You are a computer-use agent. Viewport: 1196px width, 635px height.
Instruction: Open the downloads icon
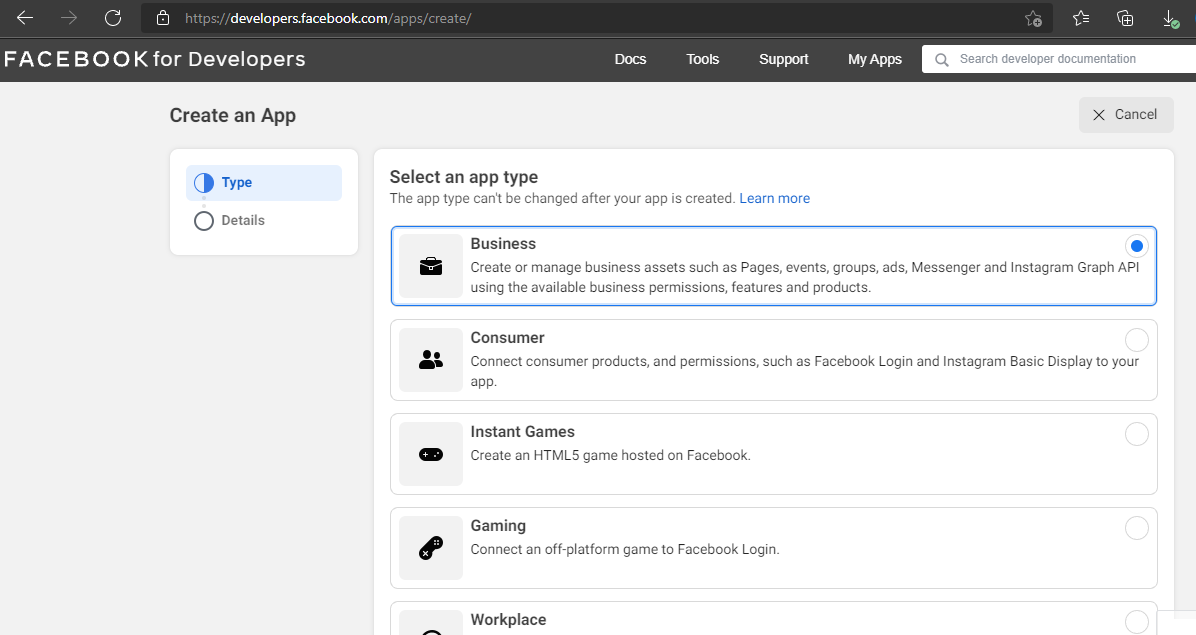(x=1170, y=18)
